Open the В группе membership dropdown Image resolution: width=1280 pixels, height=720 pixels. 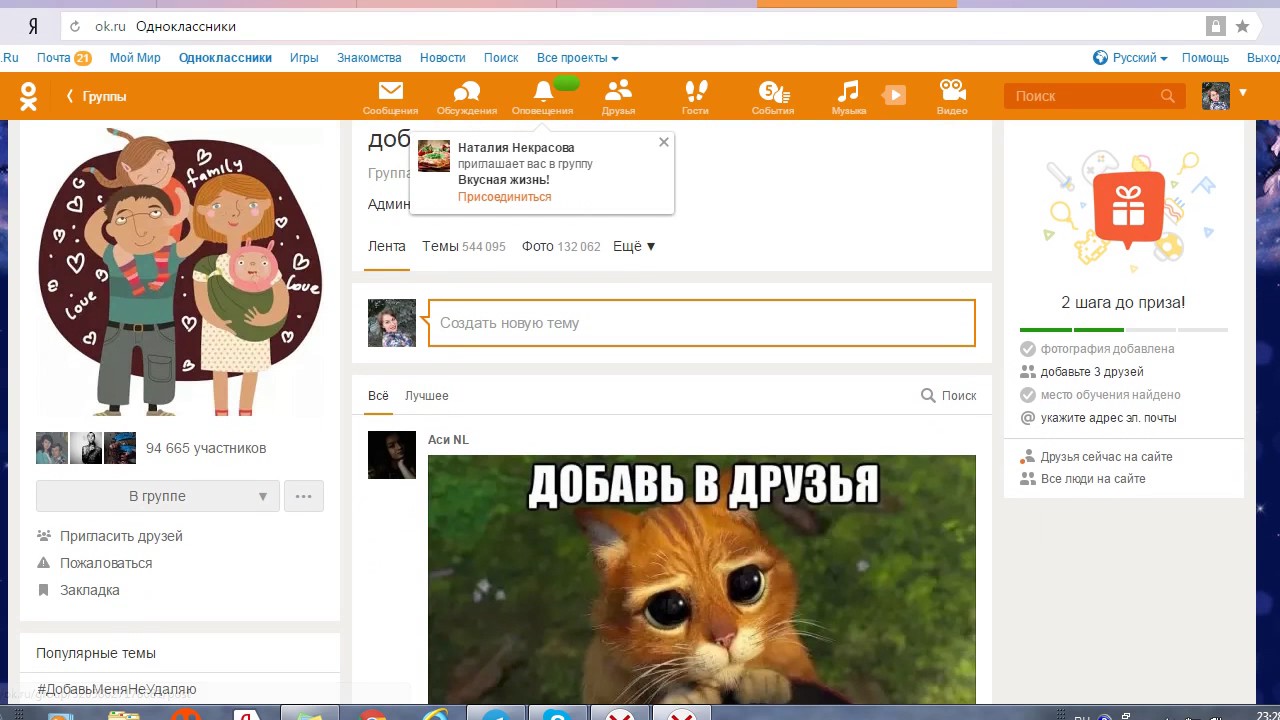tap(157, 496)
